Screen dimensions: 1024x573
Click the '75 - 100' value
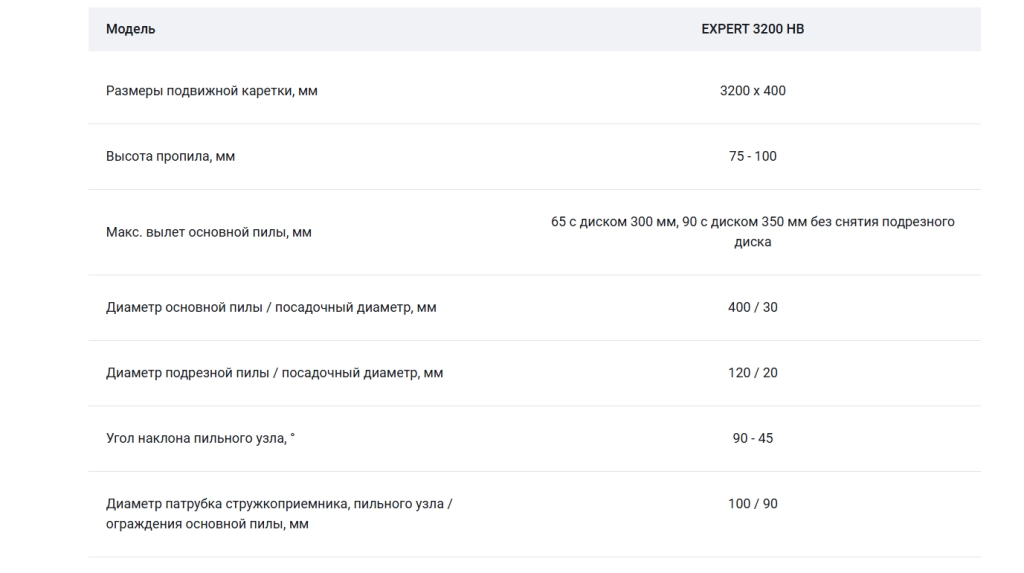click(x=752, y=156)
